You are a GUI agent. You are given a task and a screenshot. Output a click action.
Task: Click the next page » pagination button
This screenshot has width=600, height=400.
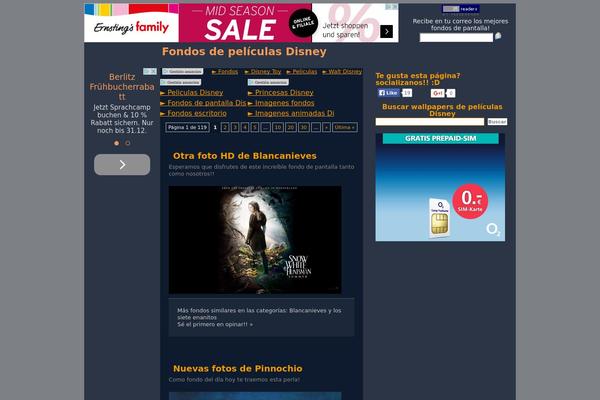coord(326,127)
